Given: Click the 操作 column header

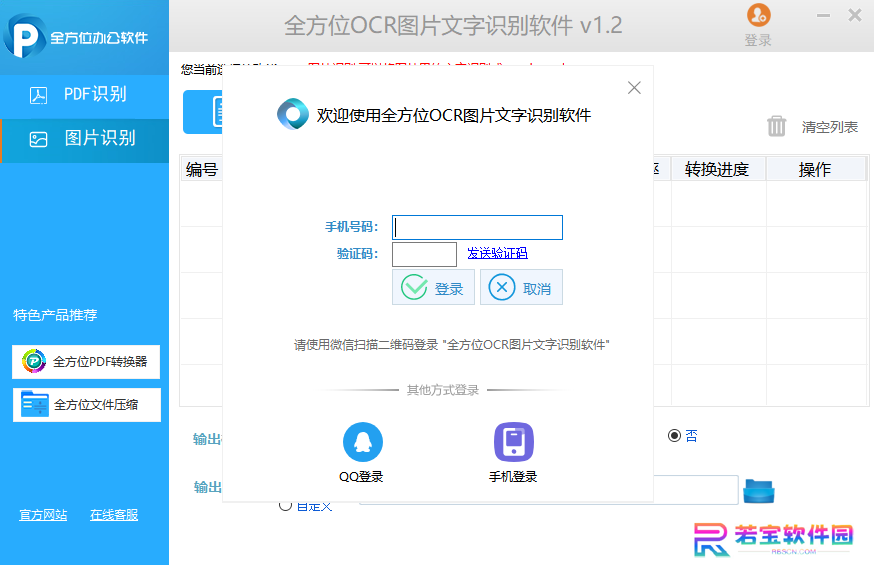Looking at the screenshot, I should click(x=815, y=169).
